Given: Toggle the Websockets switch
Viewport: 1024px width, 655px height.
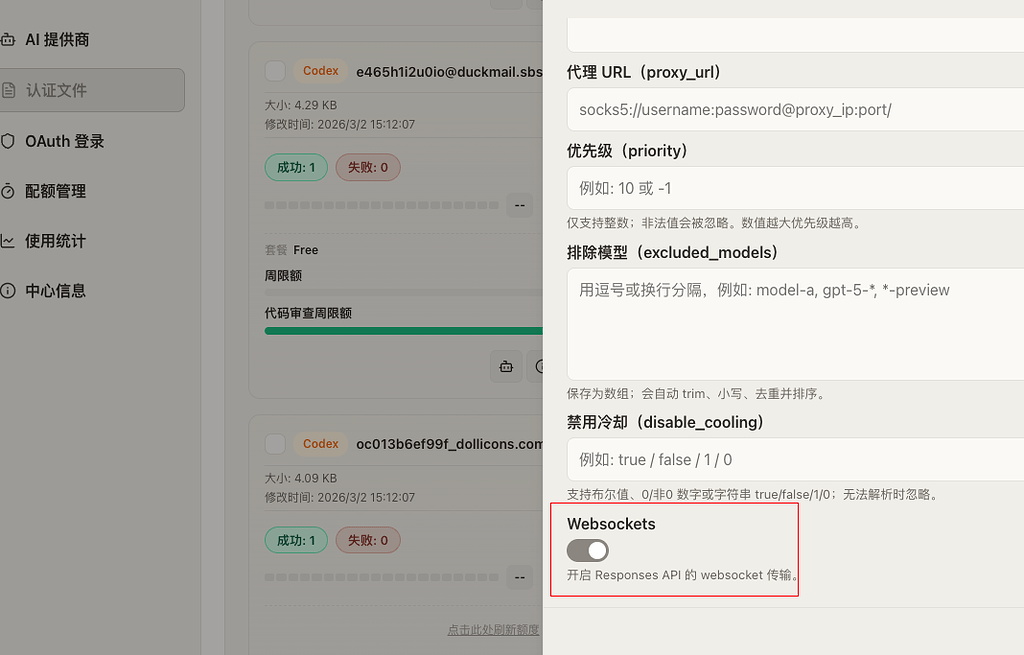Looking at the screenshot, I should [588, 551].
